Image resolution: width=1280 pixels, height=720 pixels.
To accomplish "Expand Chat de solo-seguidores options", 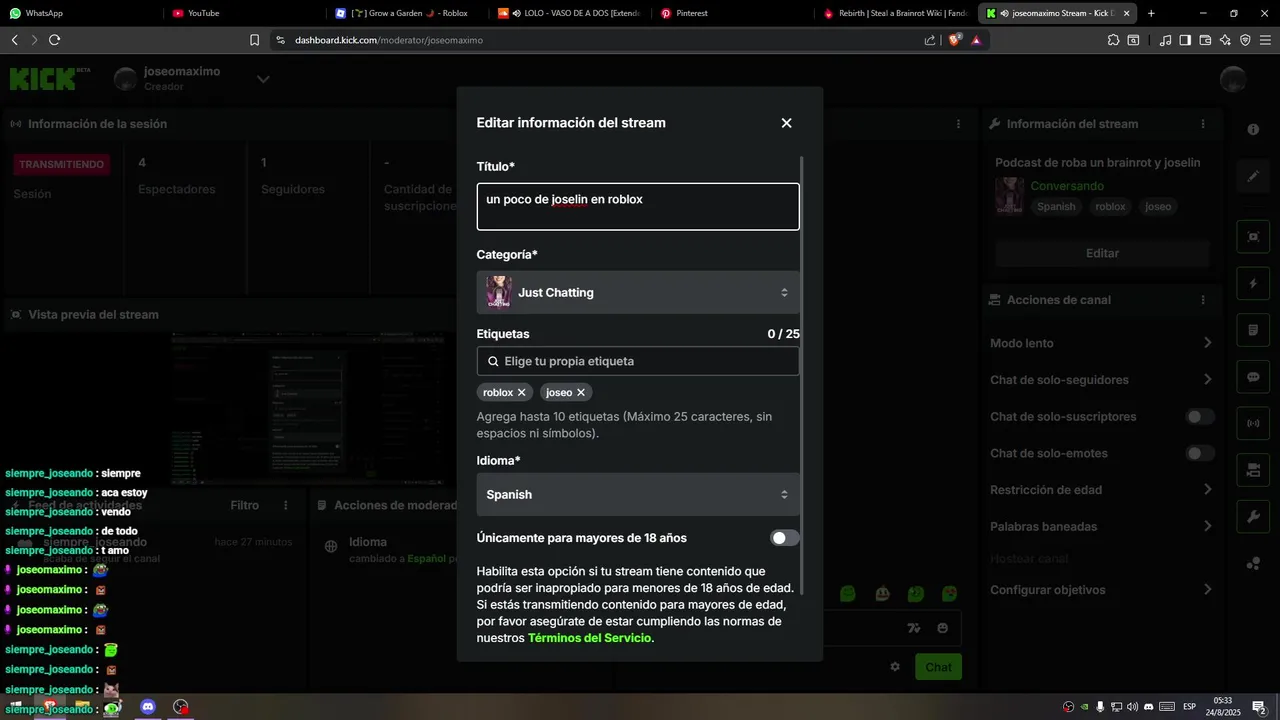I will (x=1207, y=380).
